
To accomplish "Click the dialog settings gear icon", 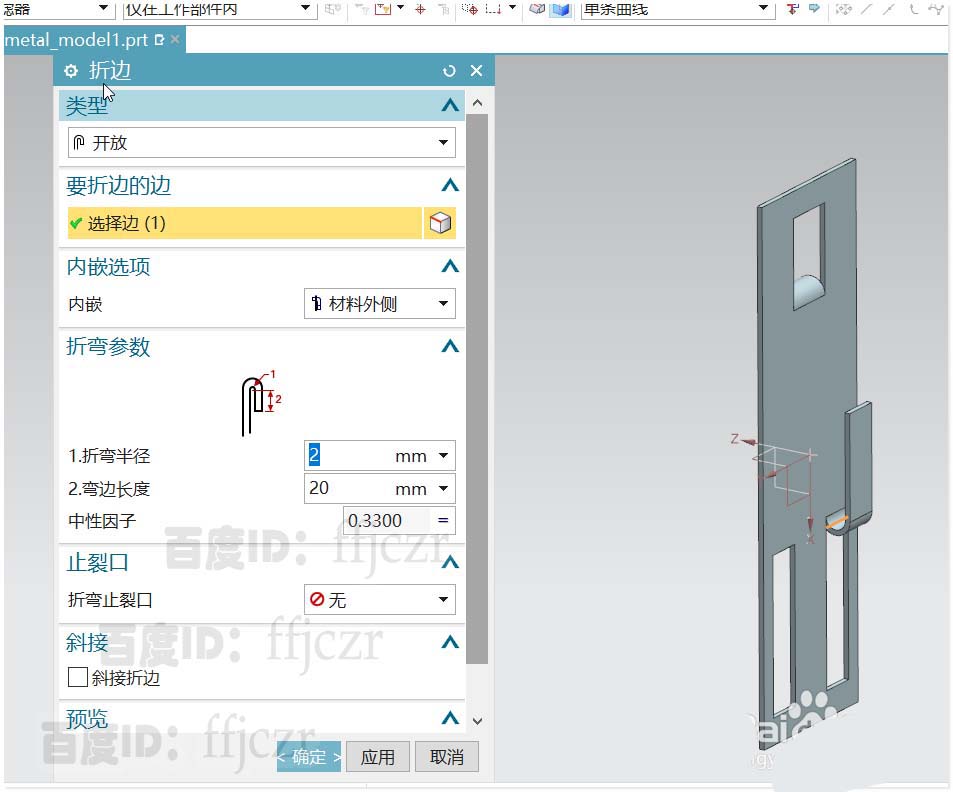I will click(x=71, y=71).
